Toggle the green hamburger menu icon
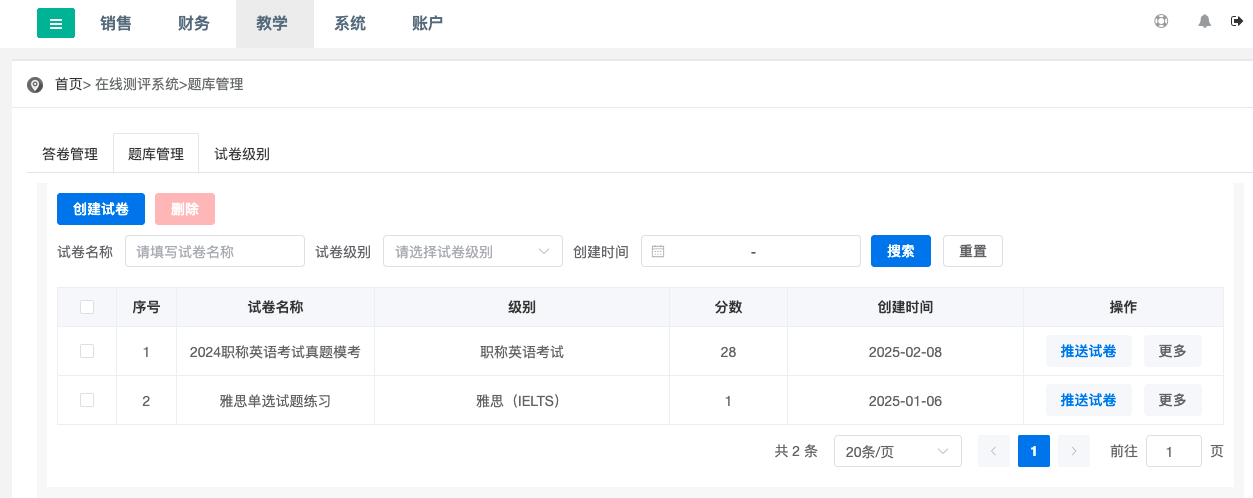 coord(56,23)
